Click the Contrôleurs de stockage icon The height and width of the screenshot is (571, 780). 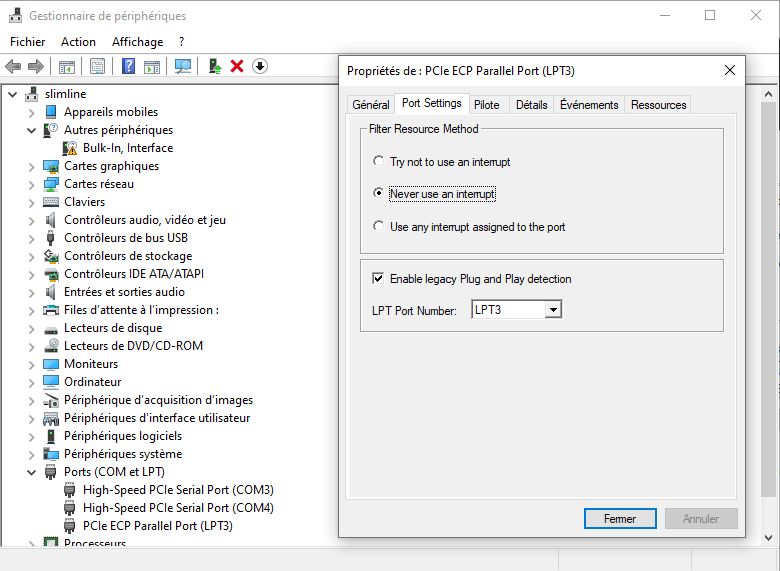(x=51, y=256)
